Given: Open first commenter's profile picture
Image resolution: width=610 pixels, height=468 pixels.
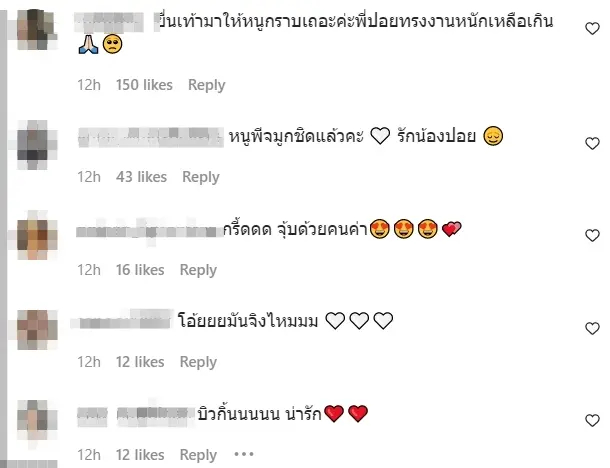Looking at the screenshot, I should 37,29.
